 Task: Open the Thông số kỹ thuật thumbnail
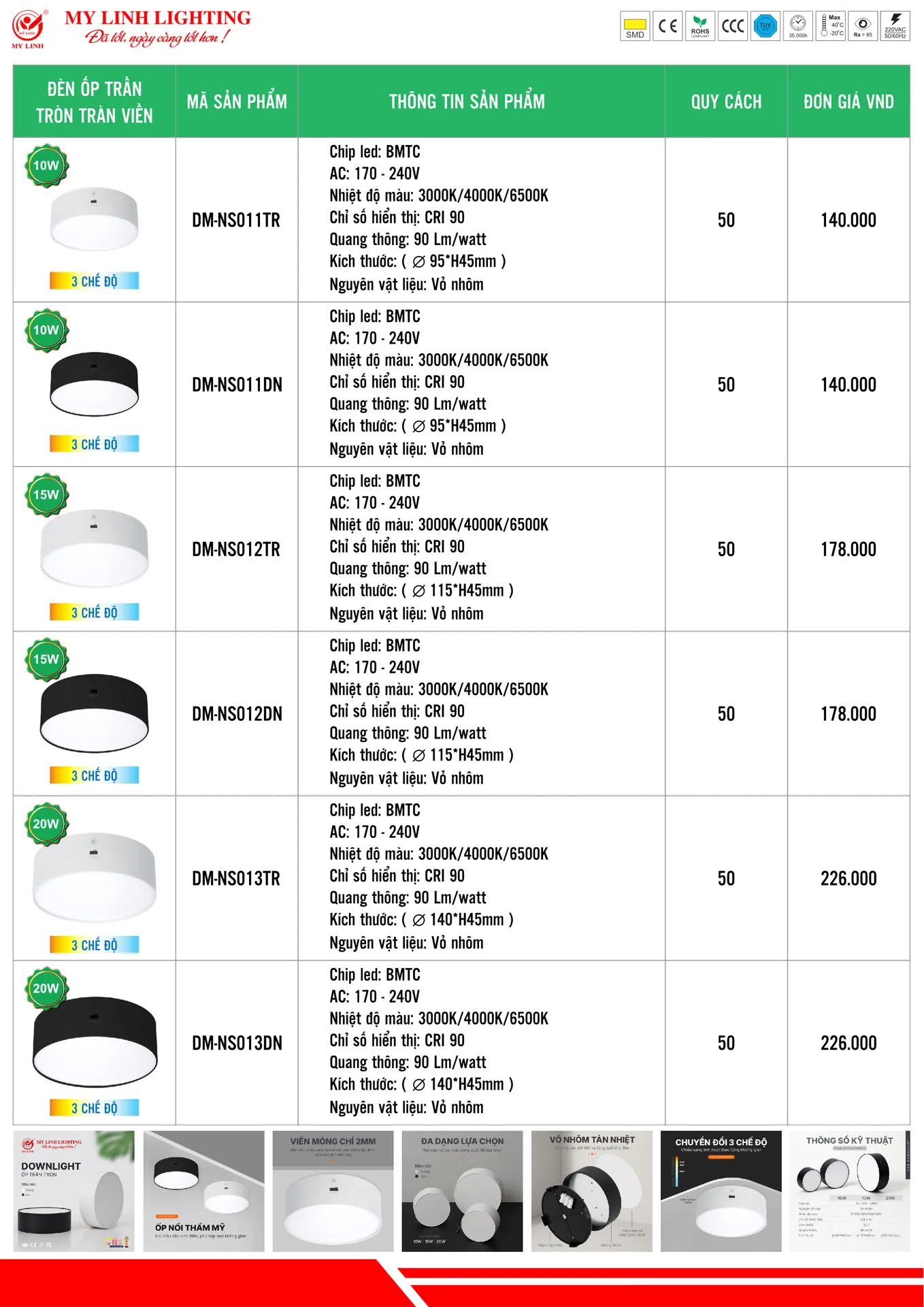[849, 1191]
